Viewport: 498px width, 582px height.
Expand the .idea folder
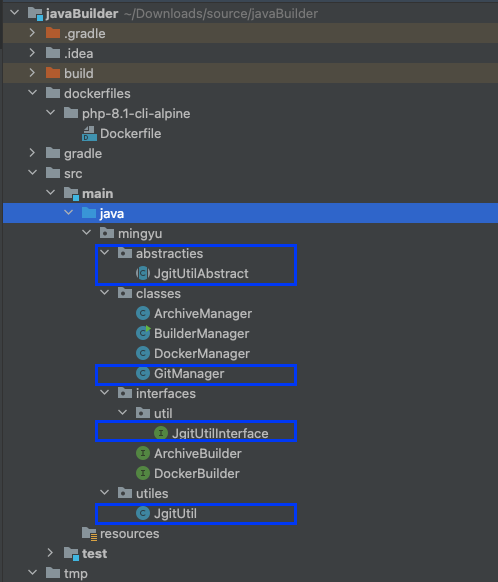pyautogui.click(x=32, y=53)
